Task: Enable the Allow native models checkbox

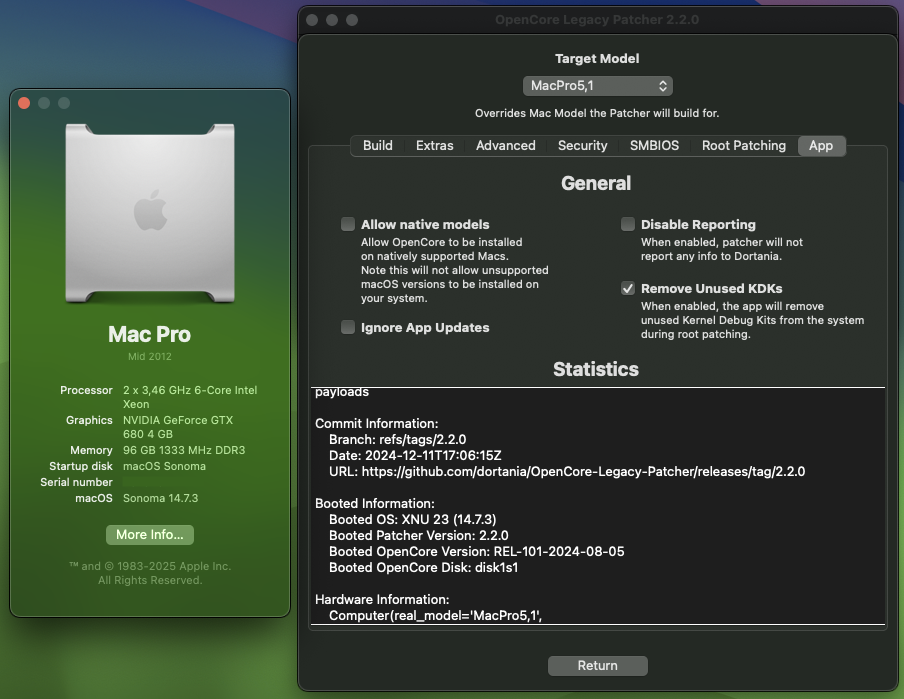Action: click(348, 224)
